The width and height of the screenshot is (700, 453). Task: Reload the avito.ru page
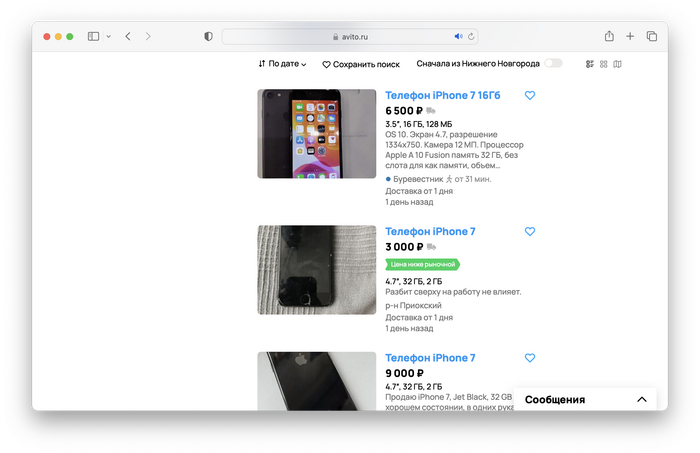click(x=471, y=37)
